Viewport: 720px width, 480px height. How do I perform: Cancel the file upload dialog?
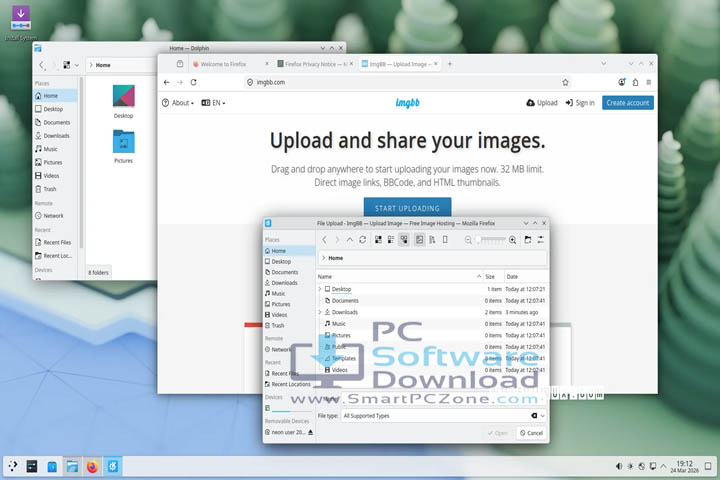point(531,433)
